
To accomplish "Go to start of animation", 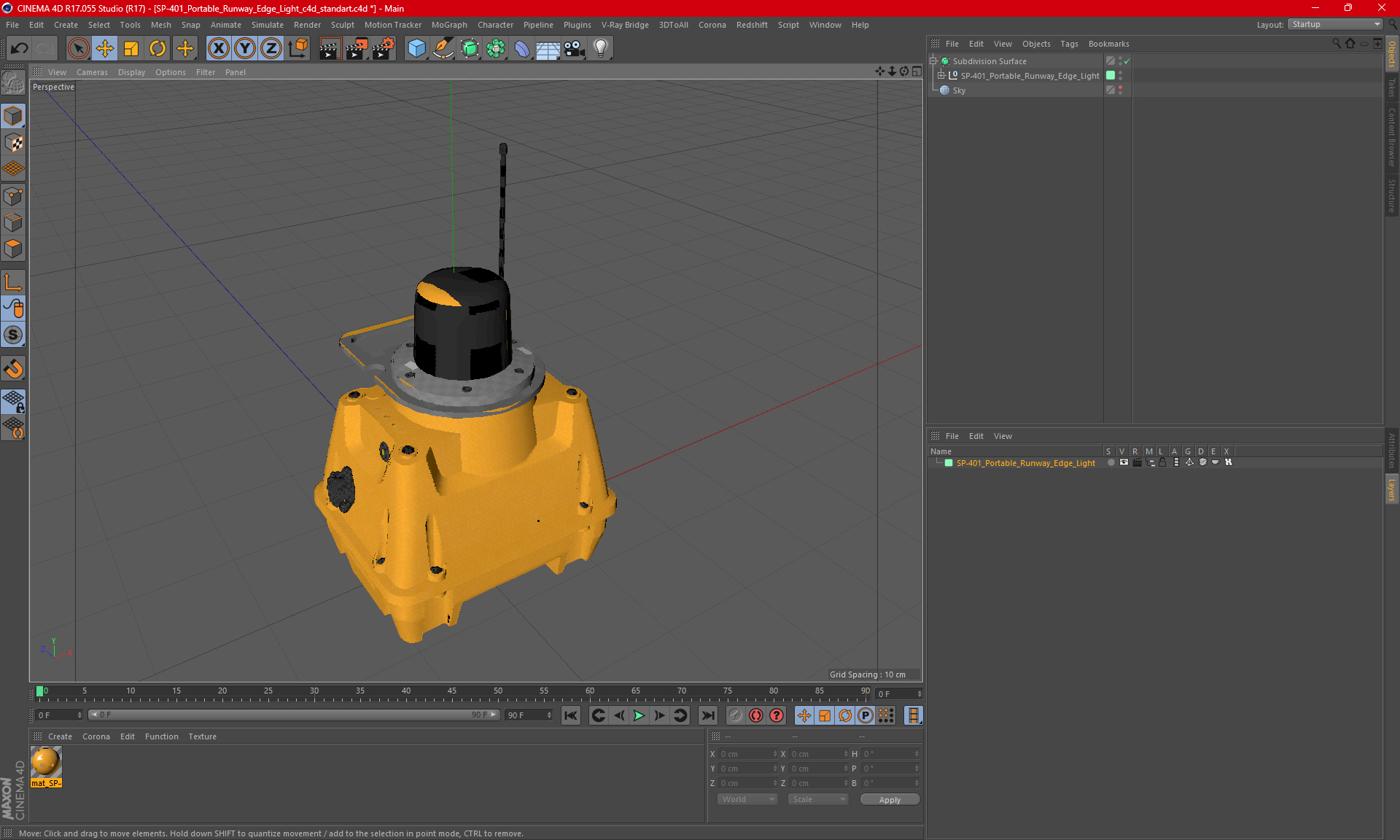I will click(571, 716).
